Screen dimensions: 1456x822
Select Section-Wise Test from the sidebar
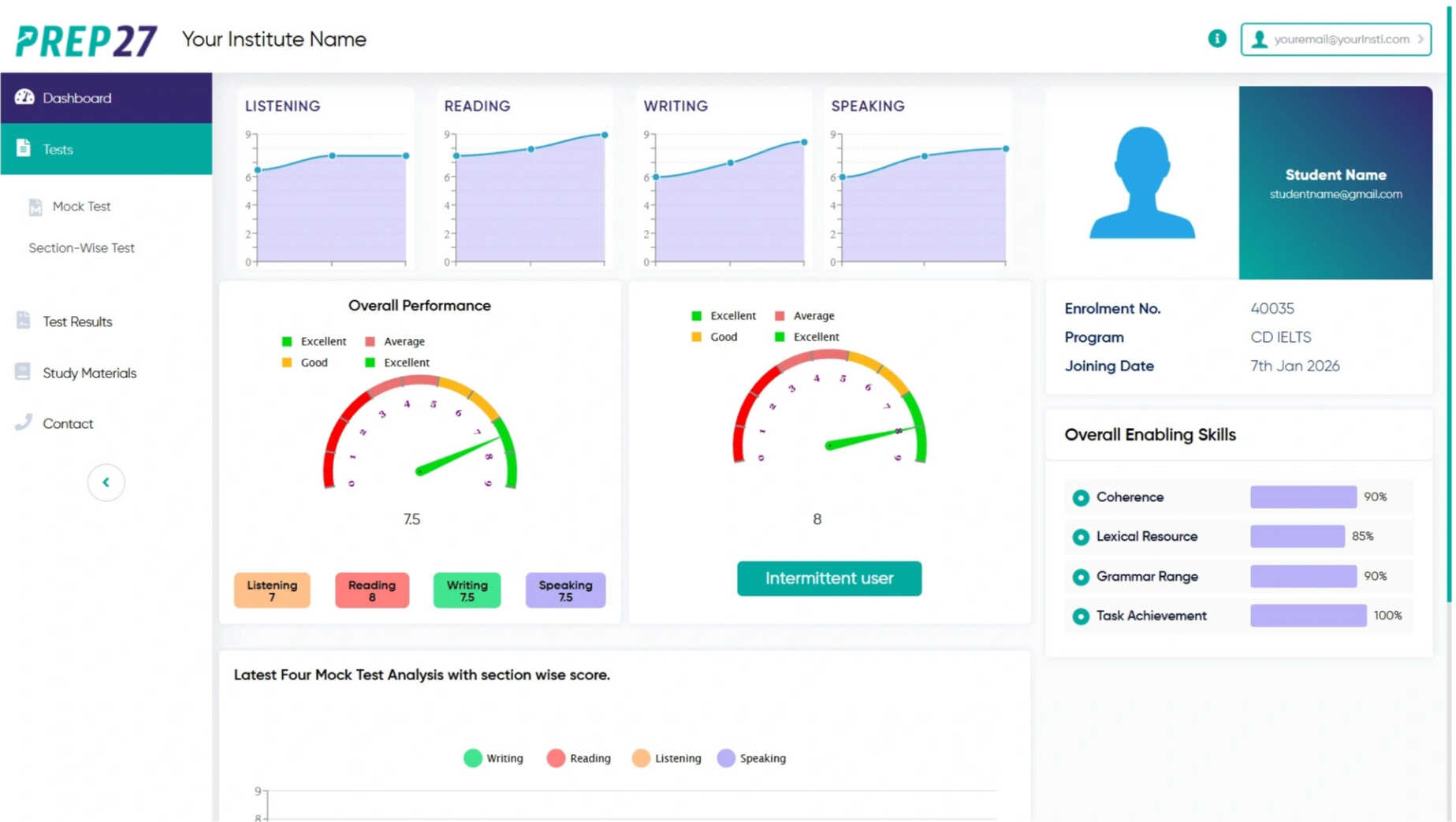tap(80, 247)
